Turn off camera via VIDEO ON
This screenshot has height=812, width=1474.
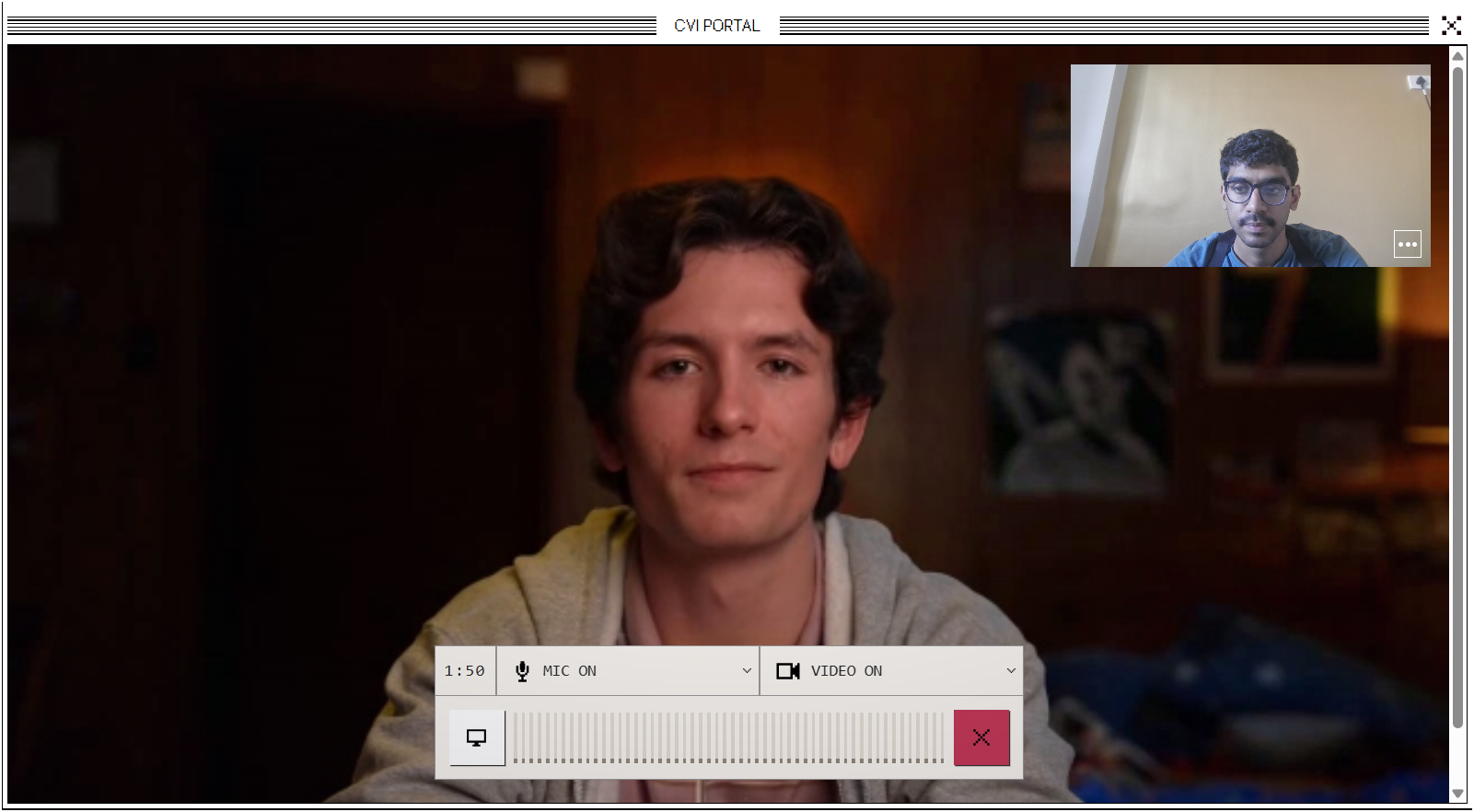pos(830,671)
